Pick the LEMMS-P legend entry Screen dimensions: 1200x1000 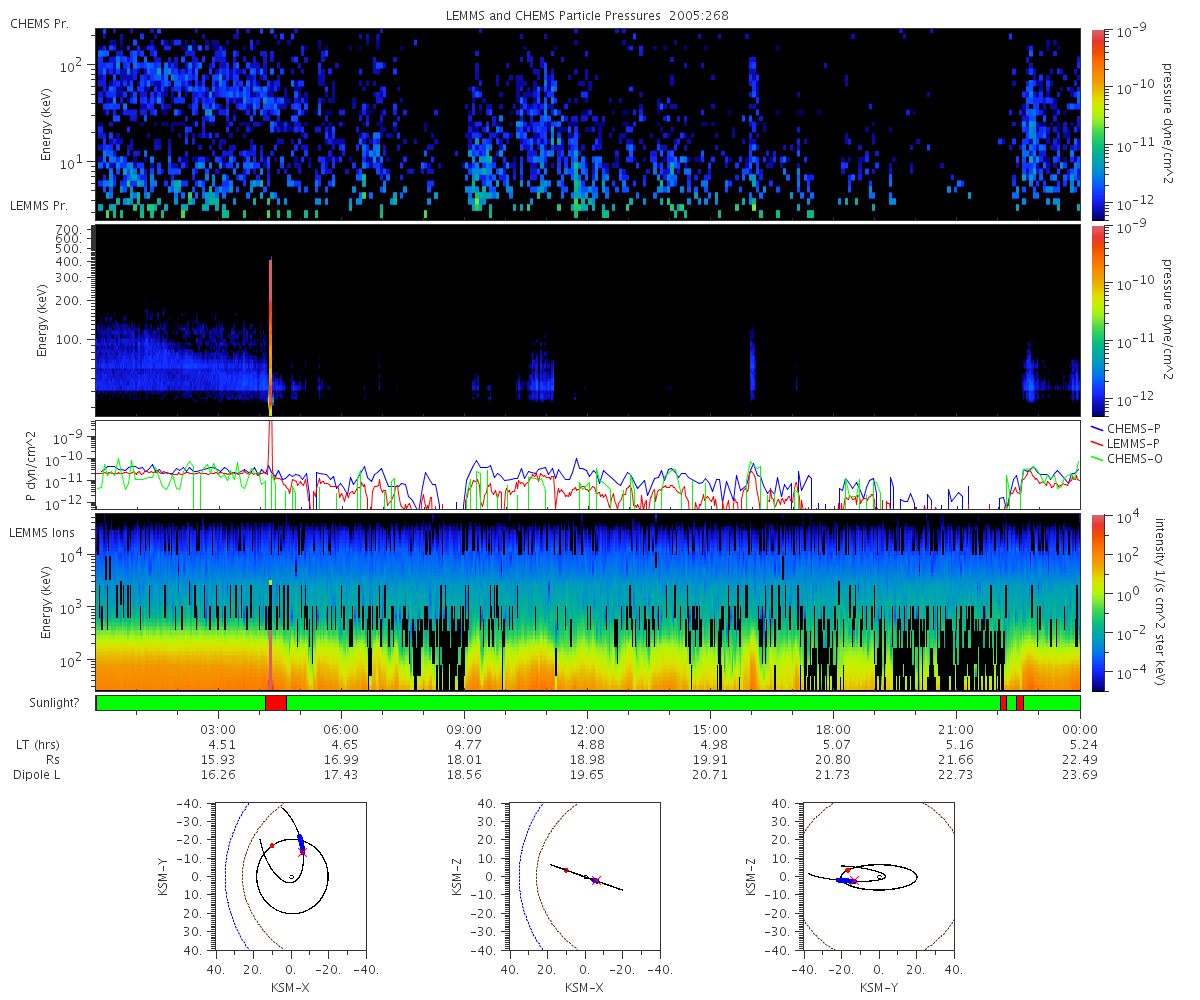point(1126,443)
